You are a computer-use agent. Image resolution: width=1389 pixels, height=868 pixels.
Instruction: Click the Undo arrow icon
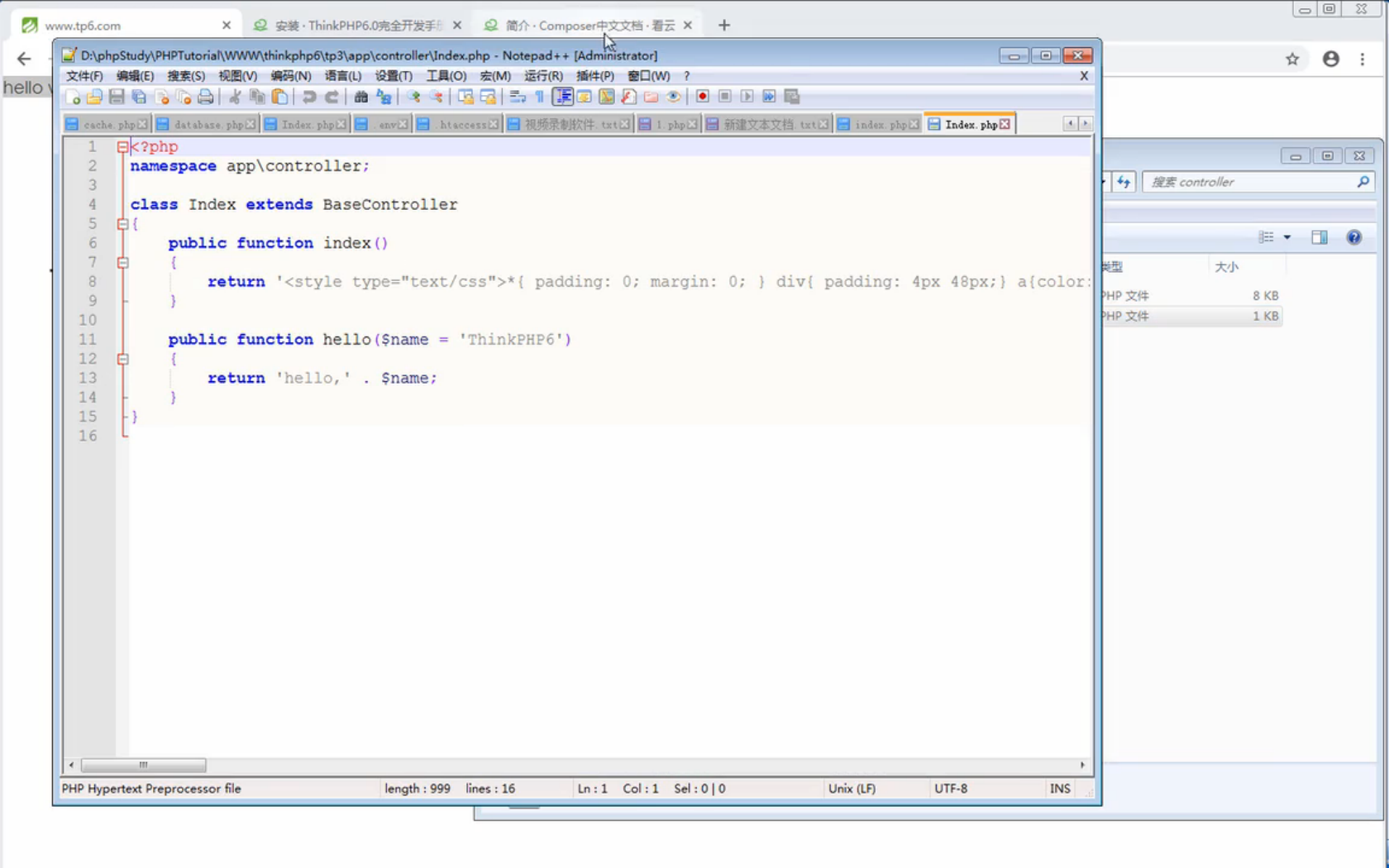pyautogui.click(x=308, y=97)
